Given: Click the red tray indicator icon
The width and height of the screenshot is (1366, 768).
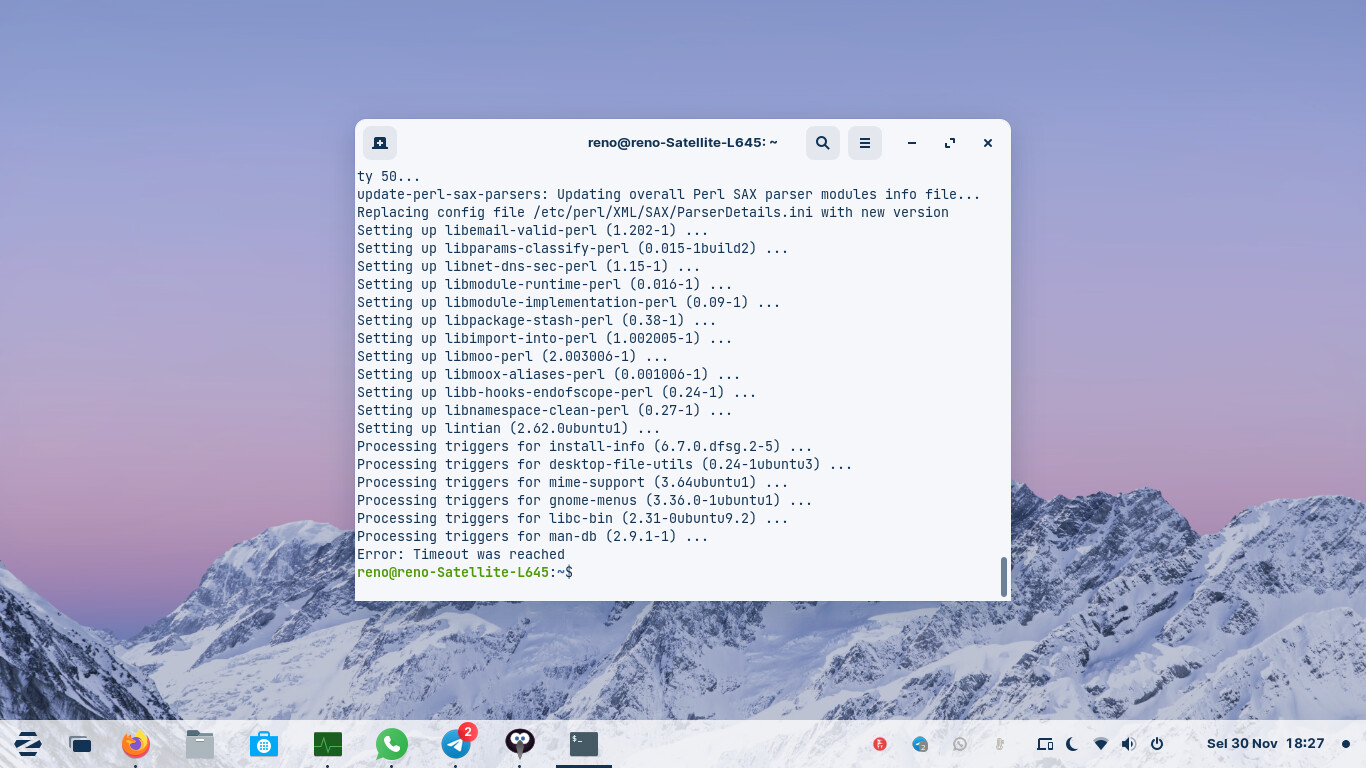Looking at the screenshot, I should 880,744.
